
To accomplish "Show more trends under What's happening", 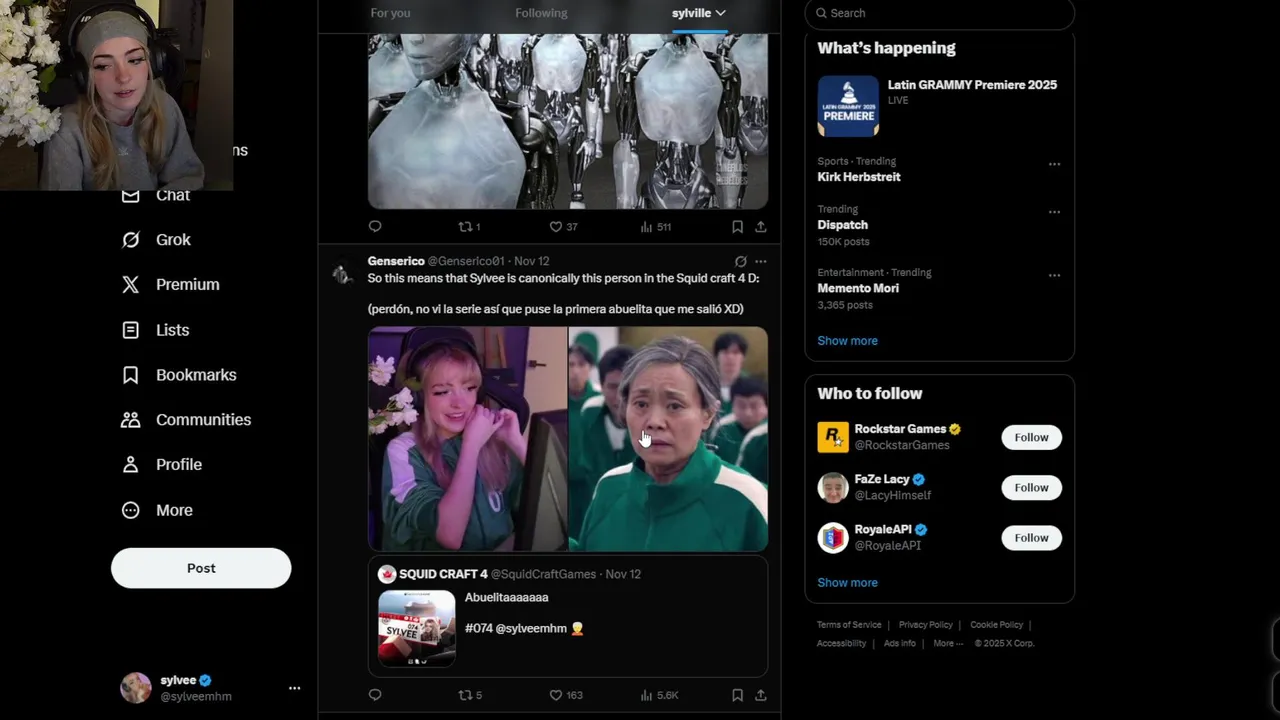I will tap(847, 341).
